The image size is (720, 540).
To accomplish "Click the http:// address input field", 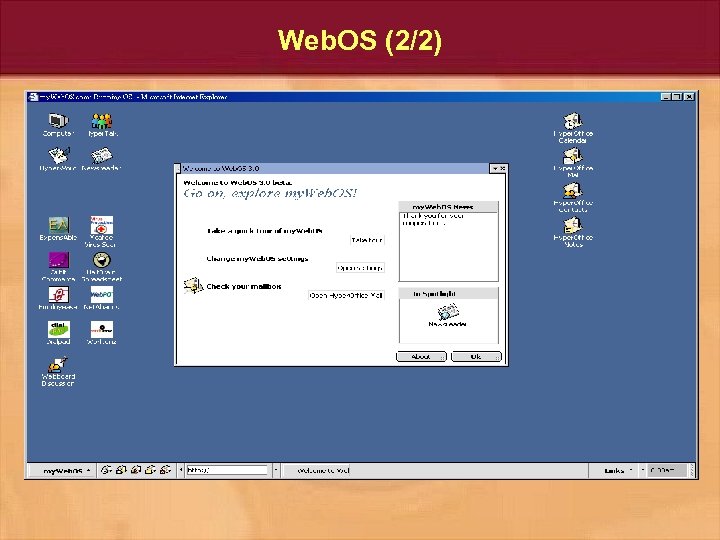I will coord(227,470).
